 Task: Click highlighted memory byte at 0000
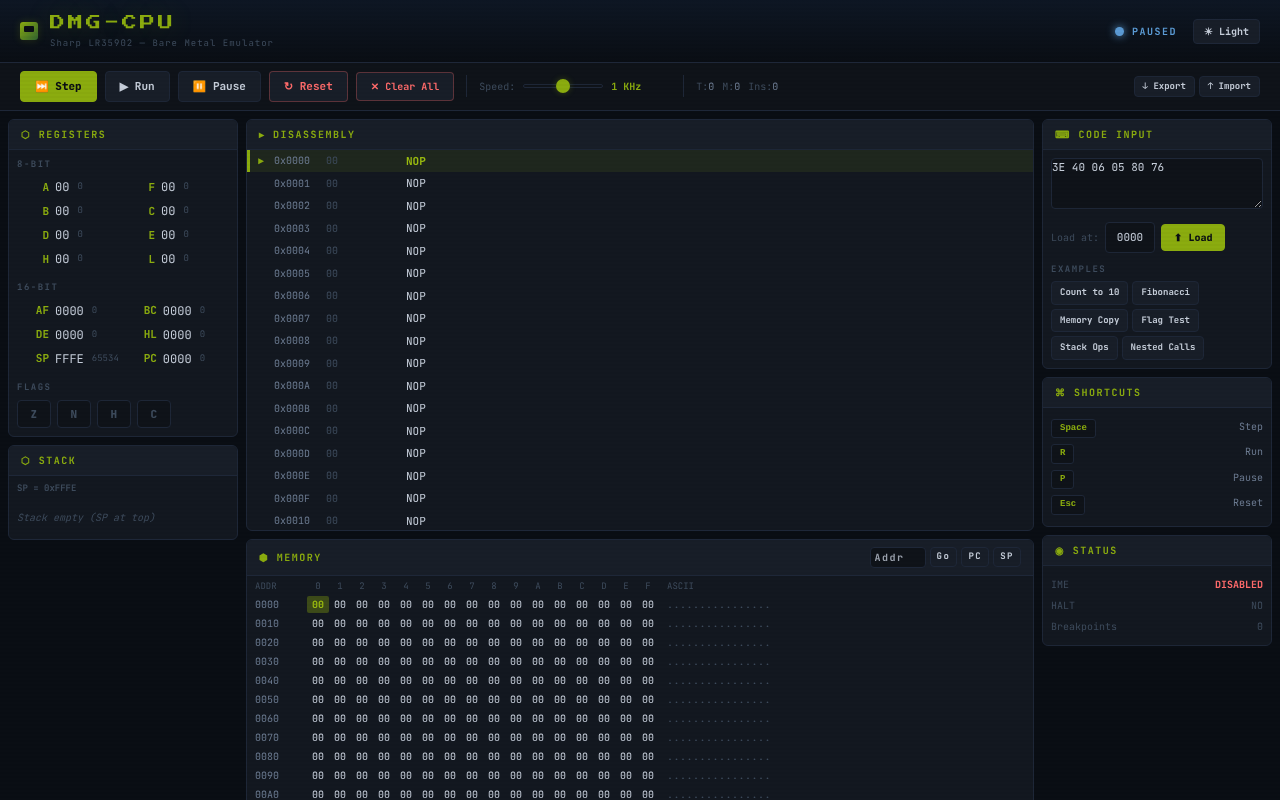pos(318,605)
